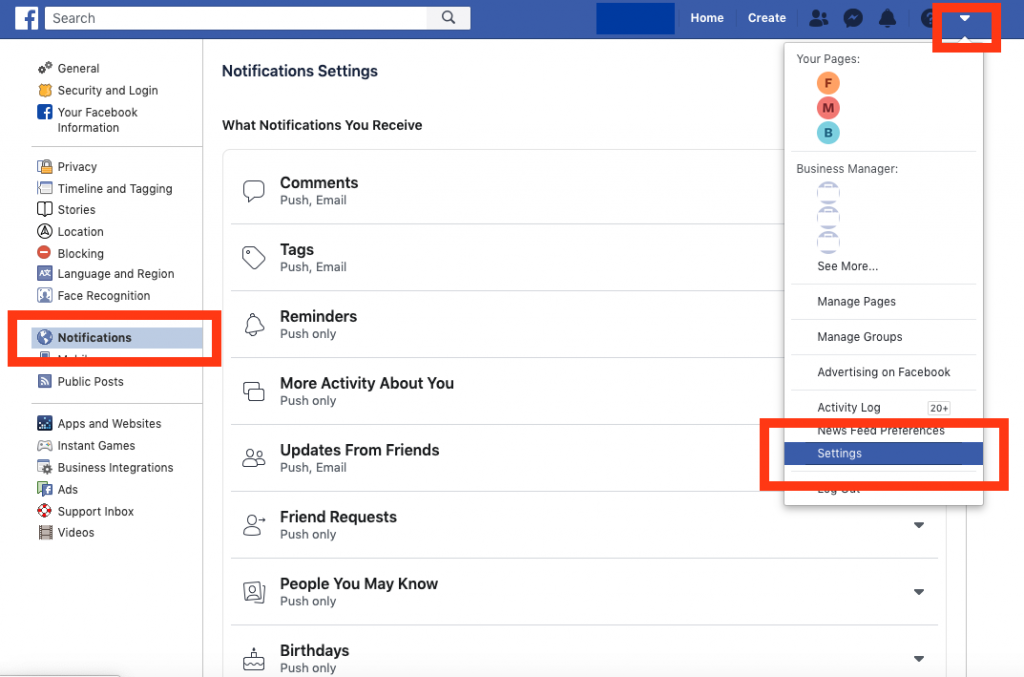Expand the Friend Requests notification options
Screen dimensions: 1024x677
pos(919,525)
